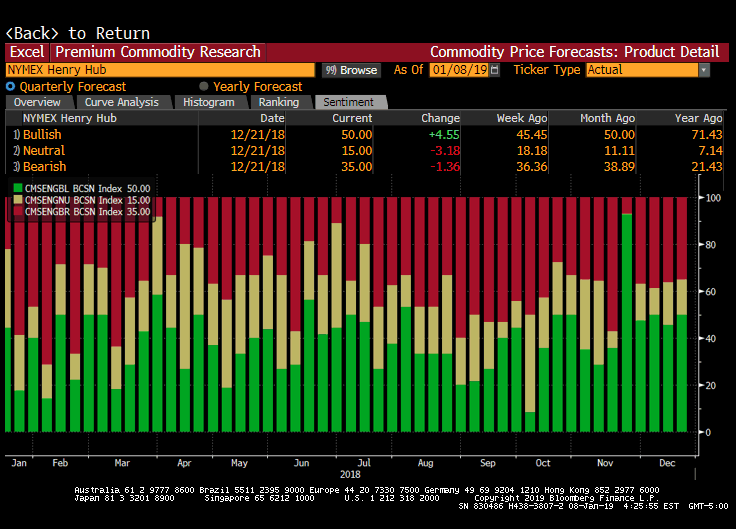Click Bullish current value 50.00
Image resolution: width=736 pixels, height=529 pixels.
[x=357, y=135]
